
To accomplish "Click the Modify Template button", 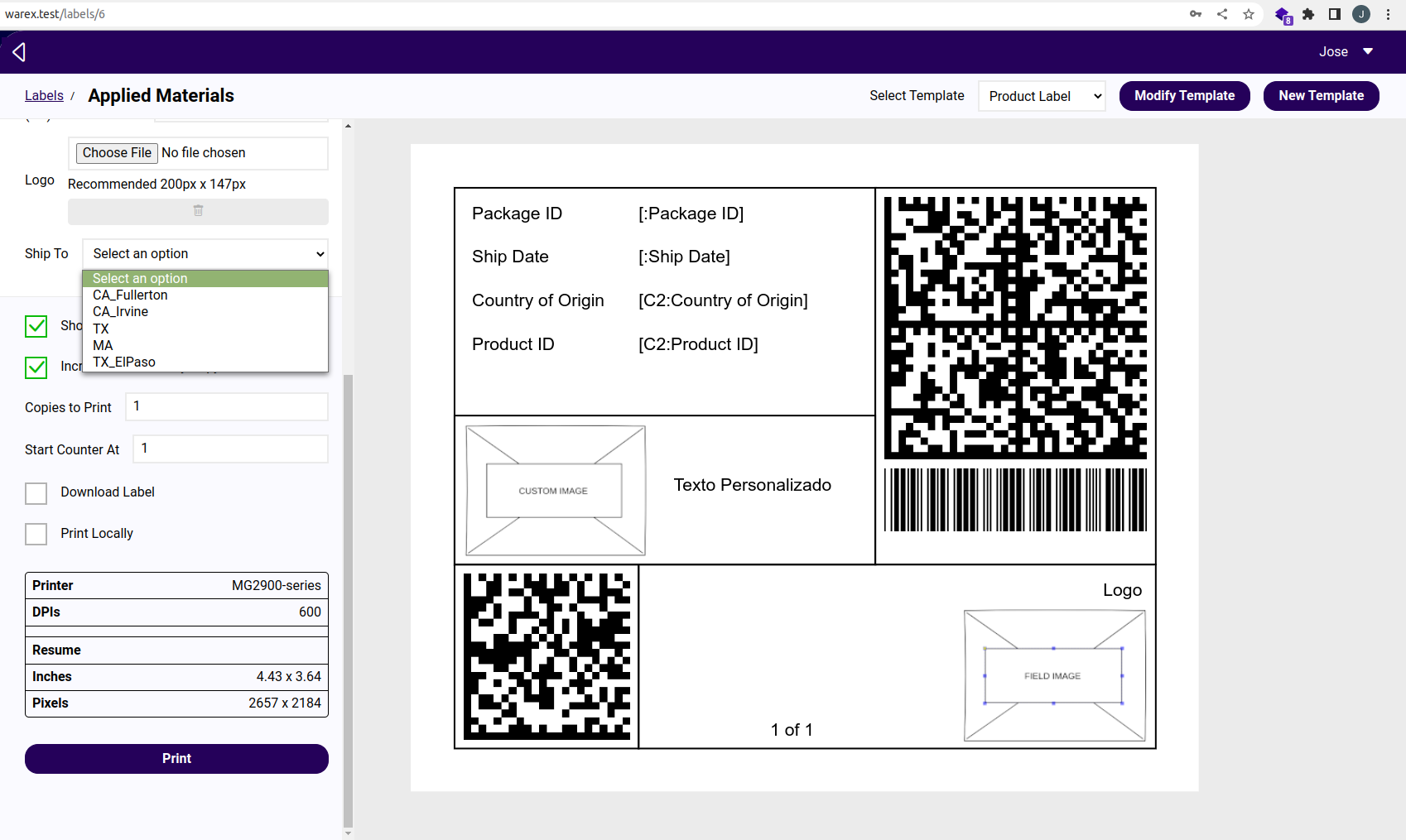I will coord(1184,96).
